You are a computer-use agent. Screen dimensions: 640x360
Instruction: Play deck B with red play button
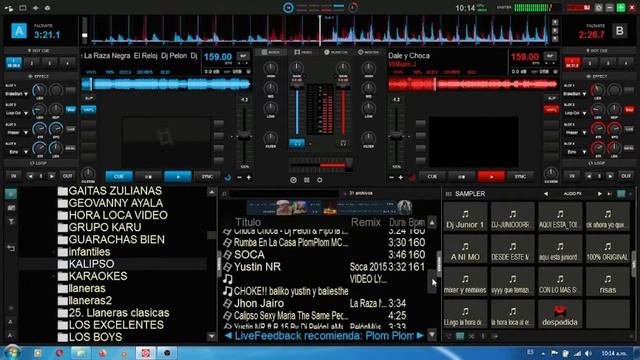[x=491, y=177]
